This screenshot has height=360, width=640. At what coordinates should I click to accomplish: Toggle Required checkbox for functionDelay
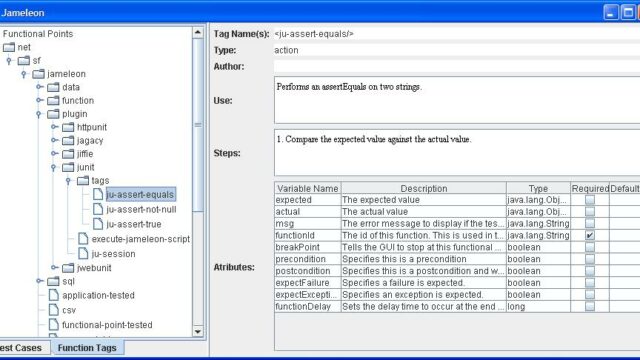pos(590,307)
